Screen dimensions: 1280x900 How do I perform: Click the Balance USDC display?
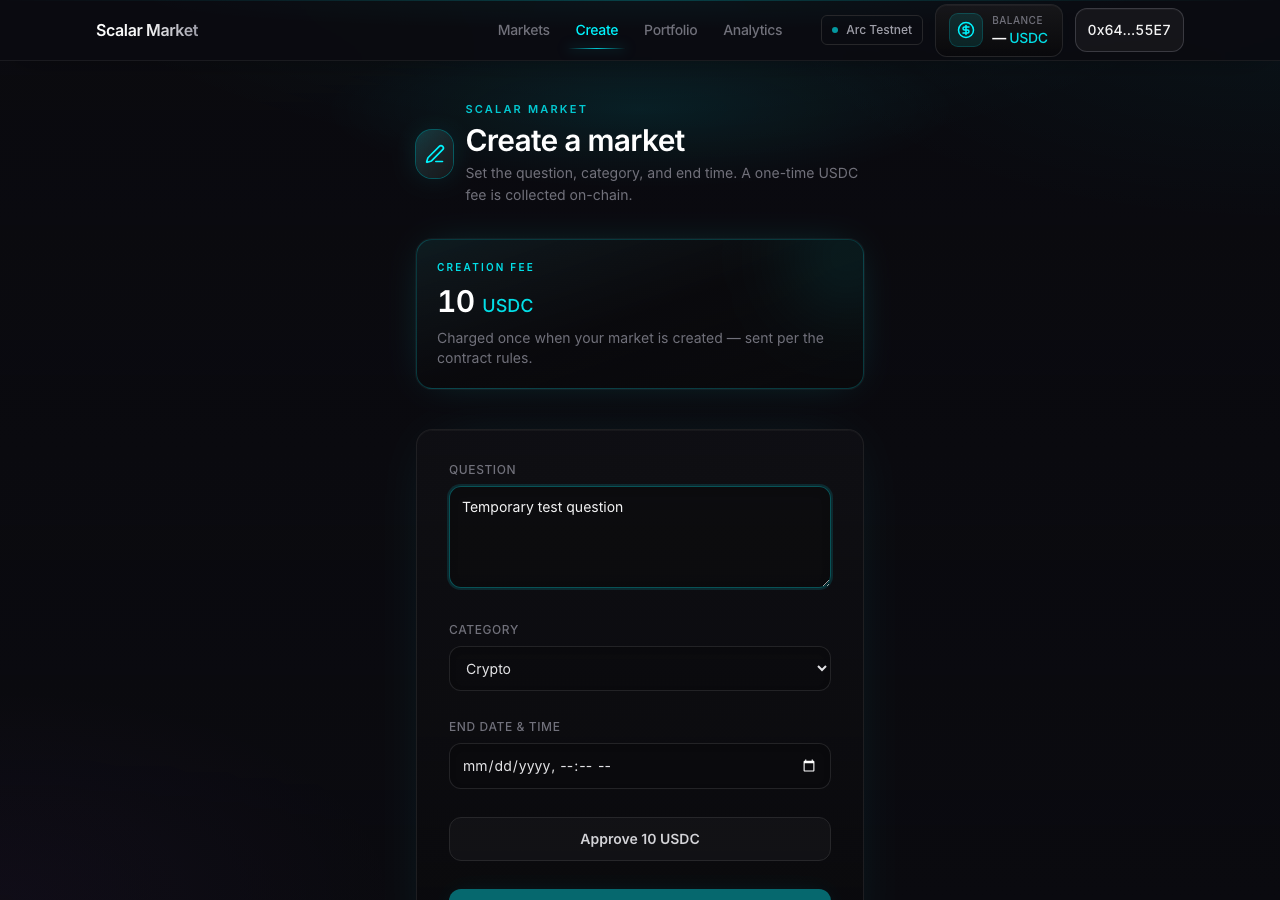(999, 30)
